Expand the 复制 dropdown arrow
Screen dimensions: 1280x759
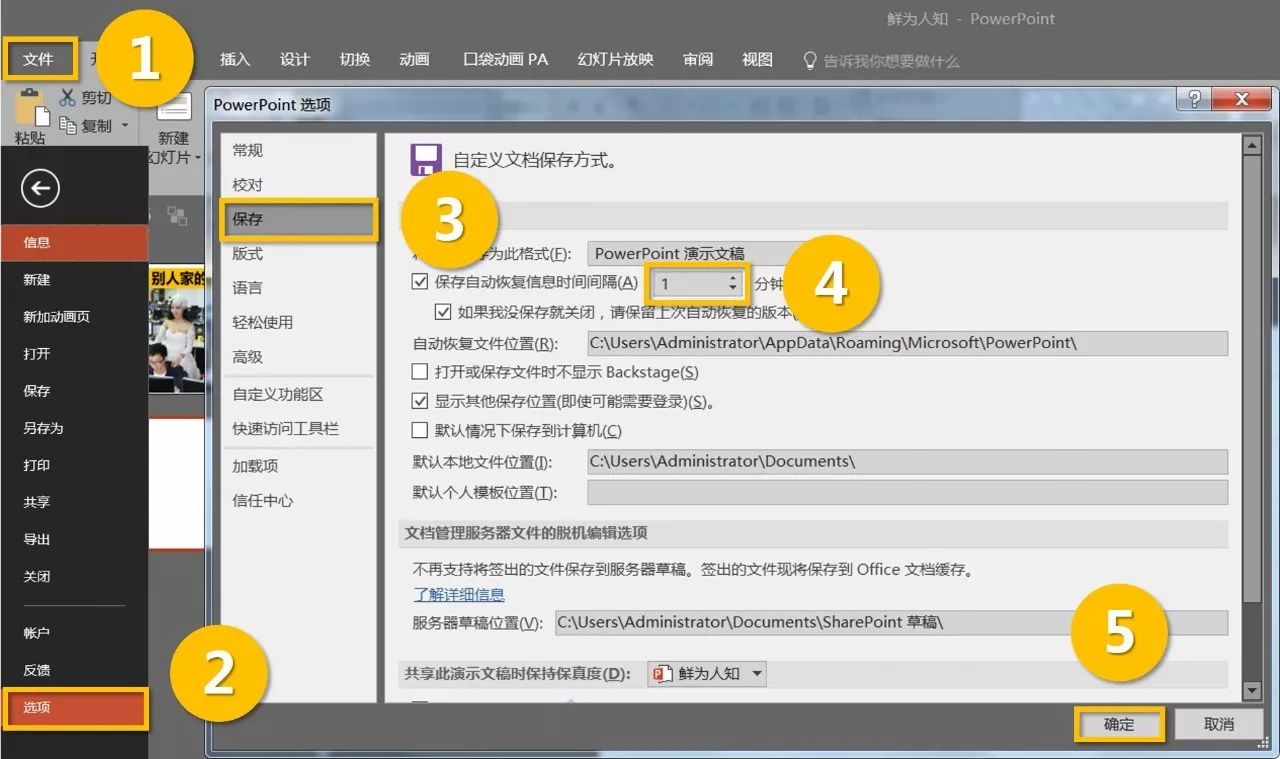(x=125, y=126)
